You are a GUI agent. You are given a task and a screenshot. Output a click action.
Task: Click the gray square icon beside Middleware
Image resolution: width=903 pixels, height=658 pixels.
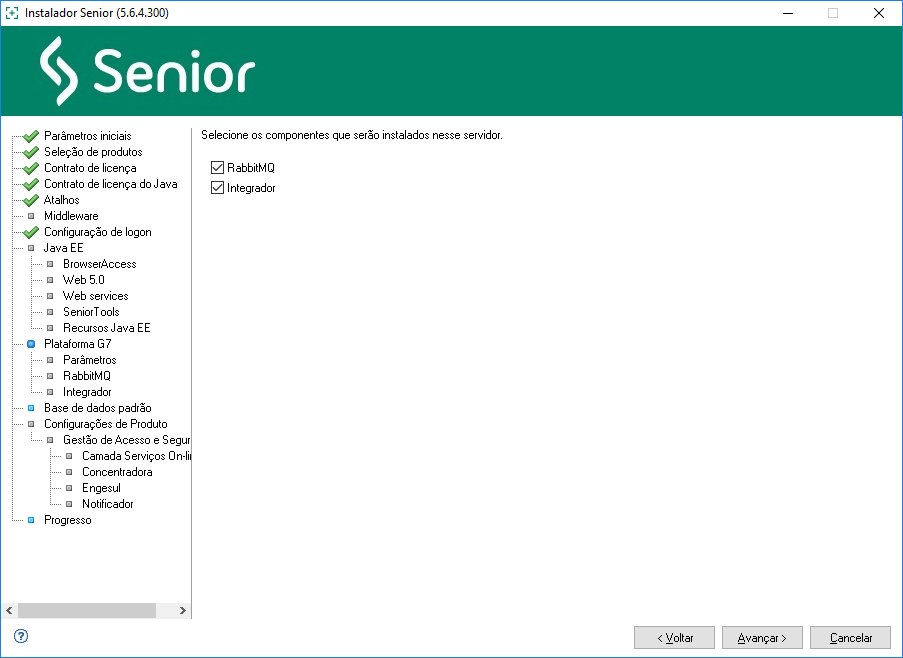point(31,216)
